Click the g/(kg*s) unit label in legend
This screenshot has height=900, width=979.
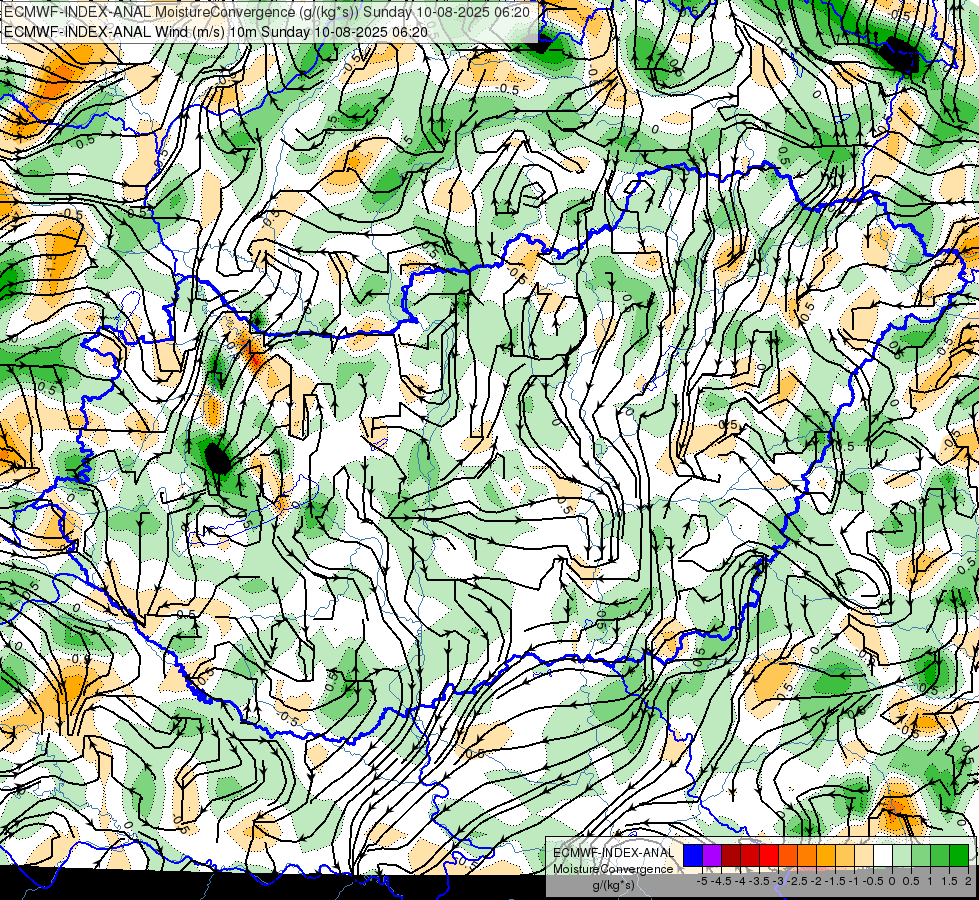click(613, 886)
